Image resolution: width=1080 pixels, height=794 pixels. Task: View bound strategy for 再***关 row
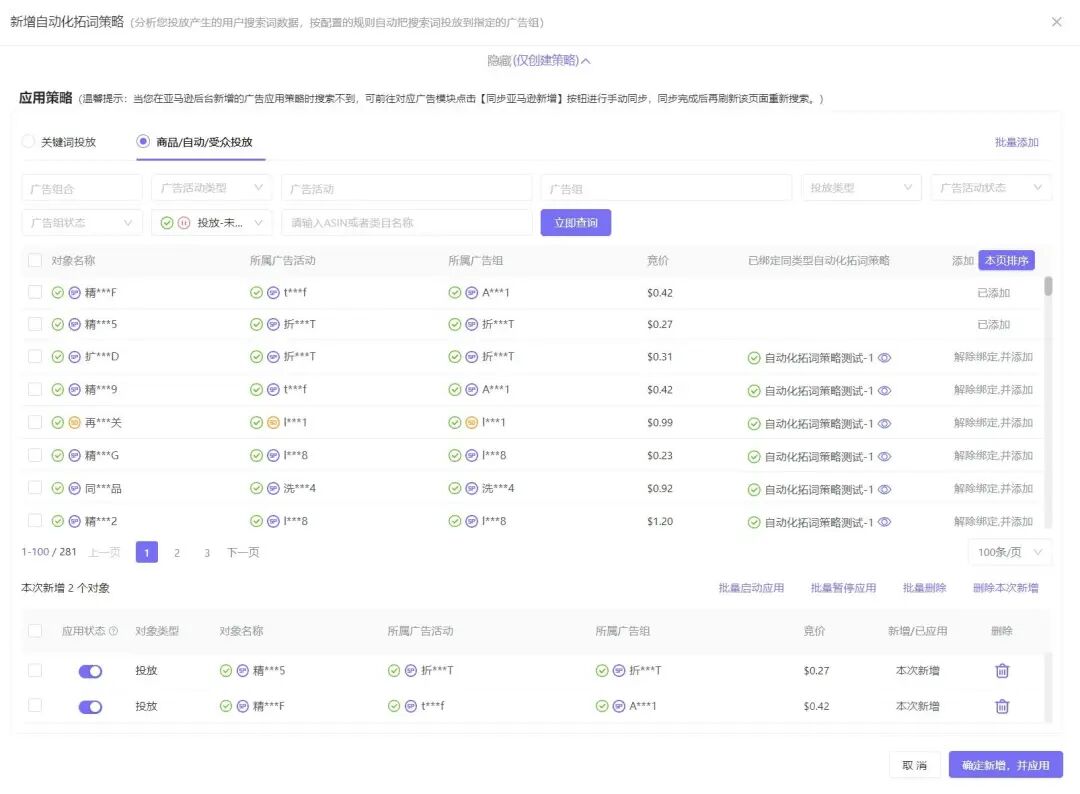point(885,424)
